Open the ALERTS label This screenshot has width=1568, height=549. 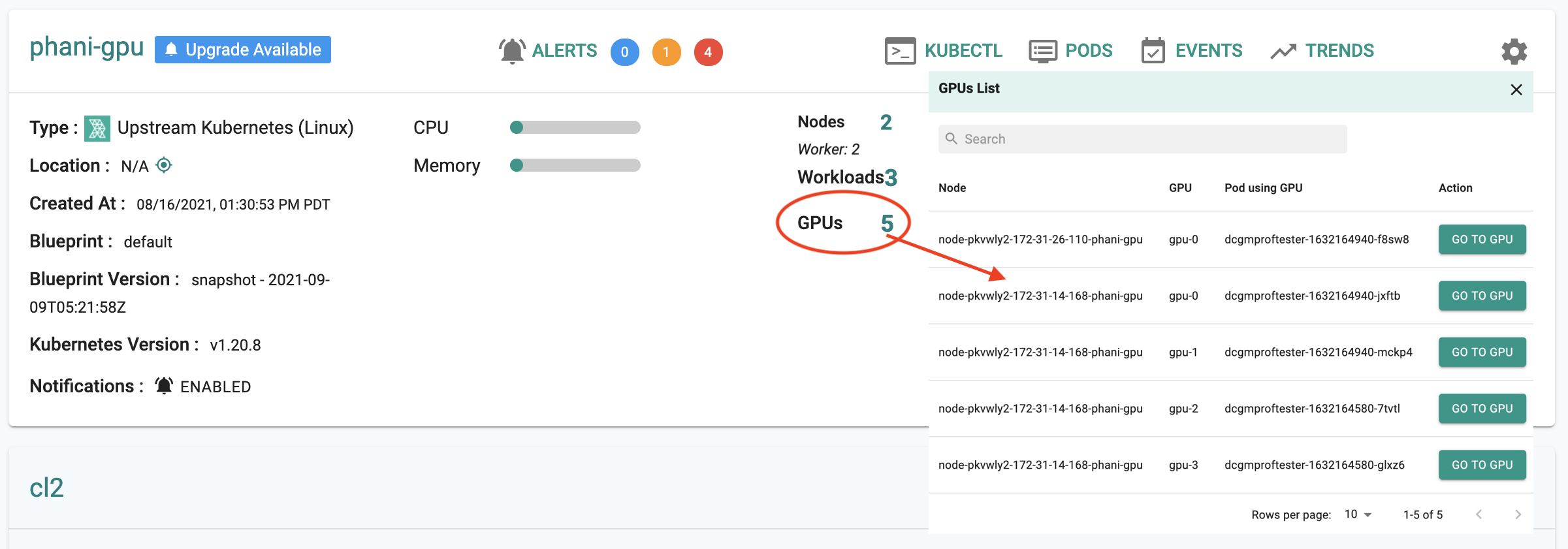564,50
